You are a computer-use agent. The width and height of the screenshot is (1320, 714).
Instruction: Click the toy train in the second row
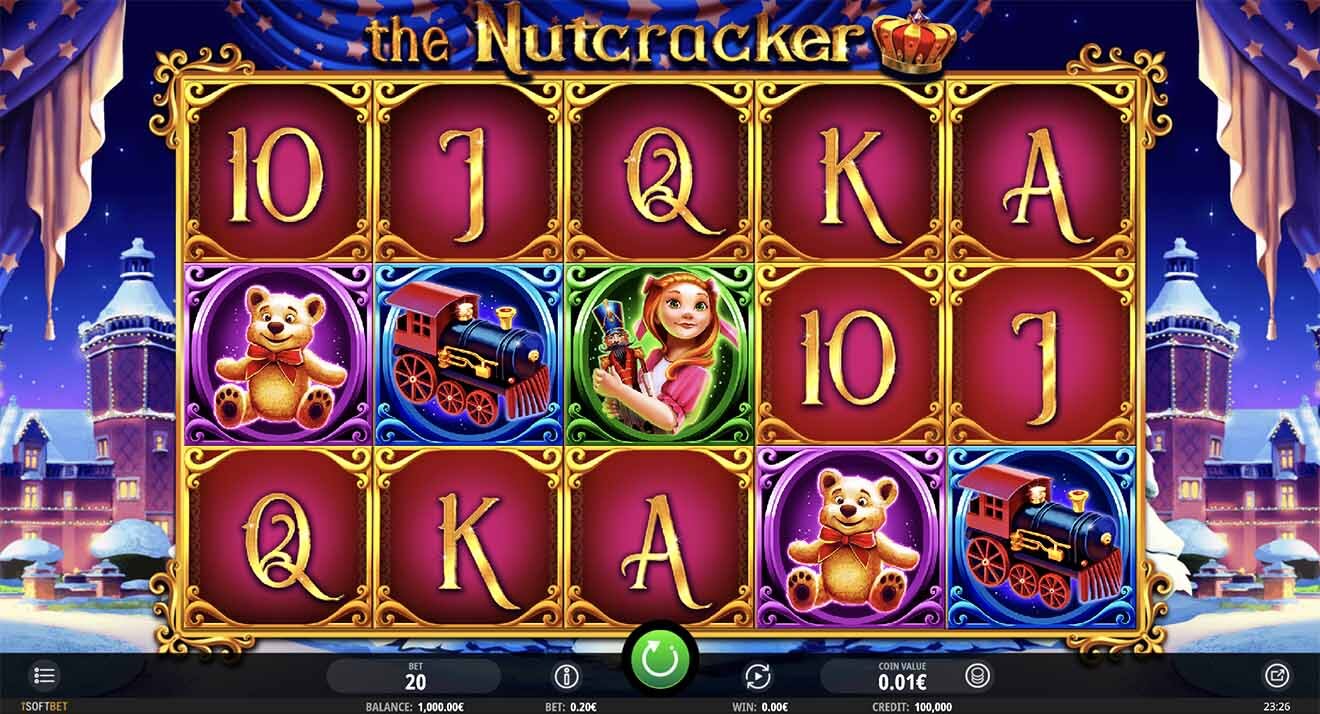468,355
